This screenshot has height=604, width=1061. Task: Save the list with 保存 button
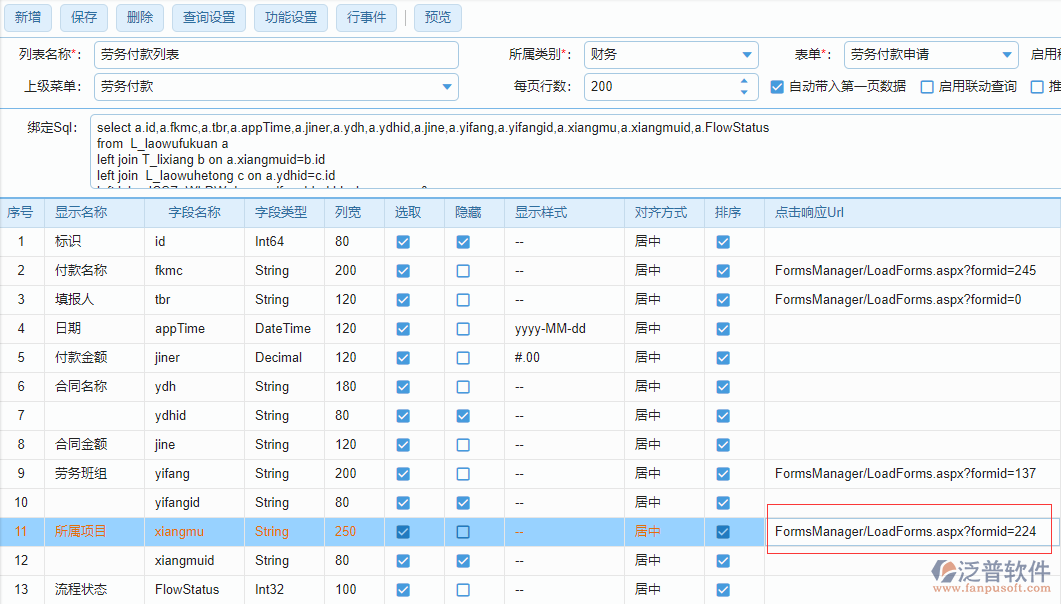pyautogui.click(x=83, y=17)
